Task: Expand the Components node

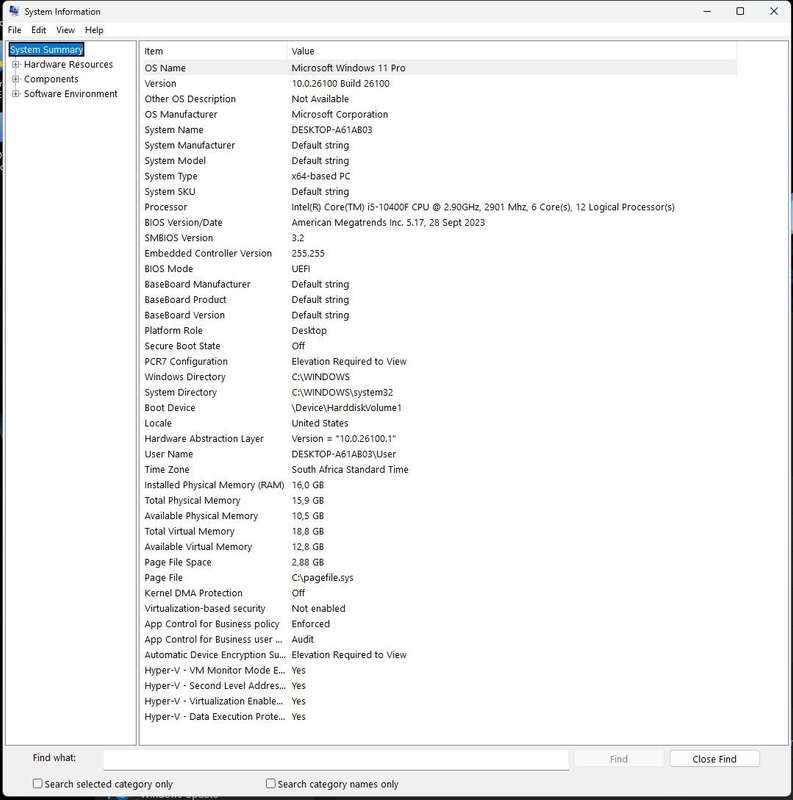Action: [16, 79]
